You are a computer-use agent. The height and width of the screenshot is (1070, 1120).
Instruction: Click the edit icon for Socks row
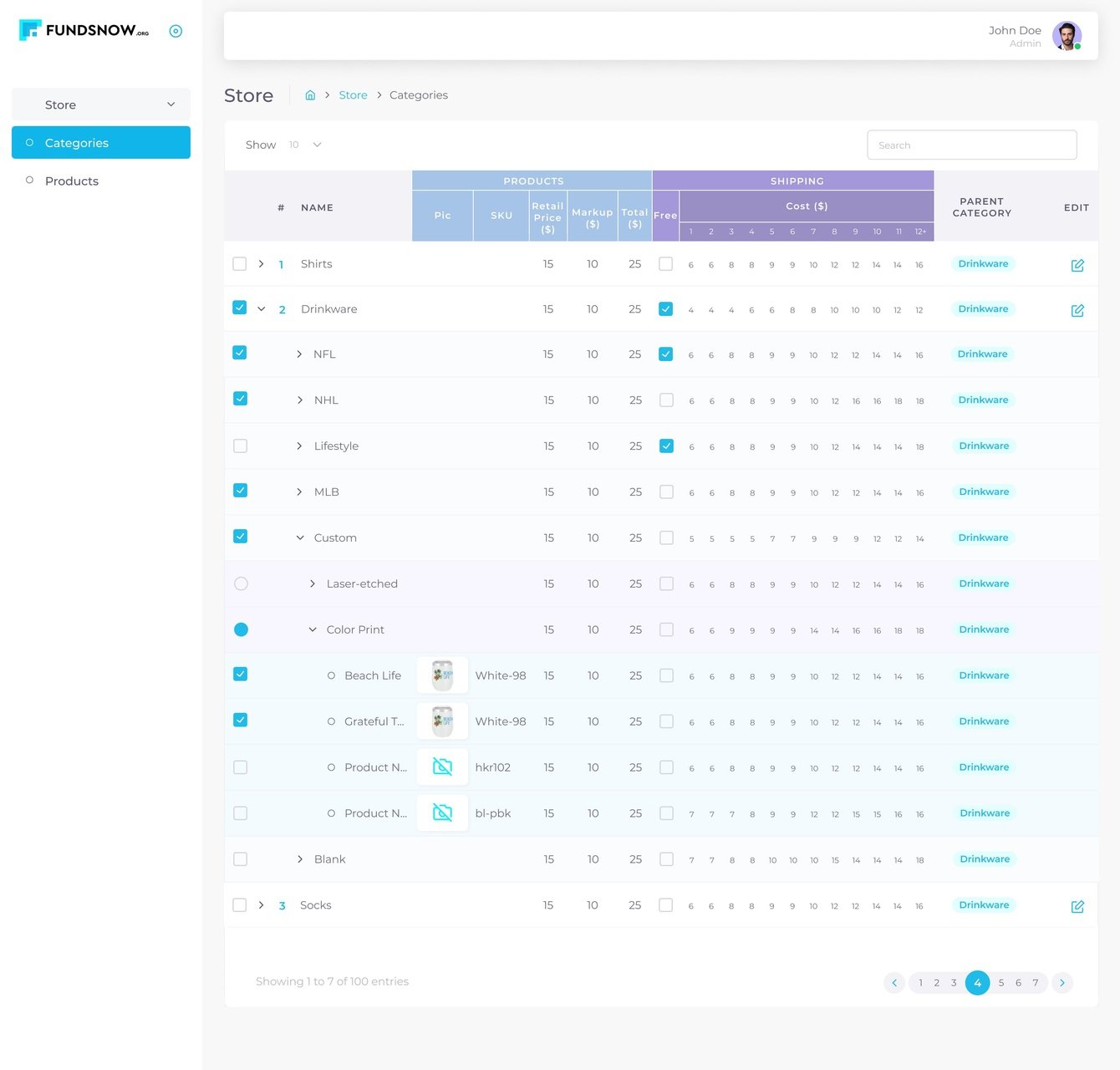tap(1077, 906)
